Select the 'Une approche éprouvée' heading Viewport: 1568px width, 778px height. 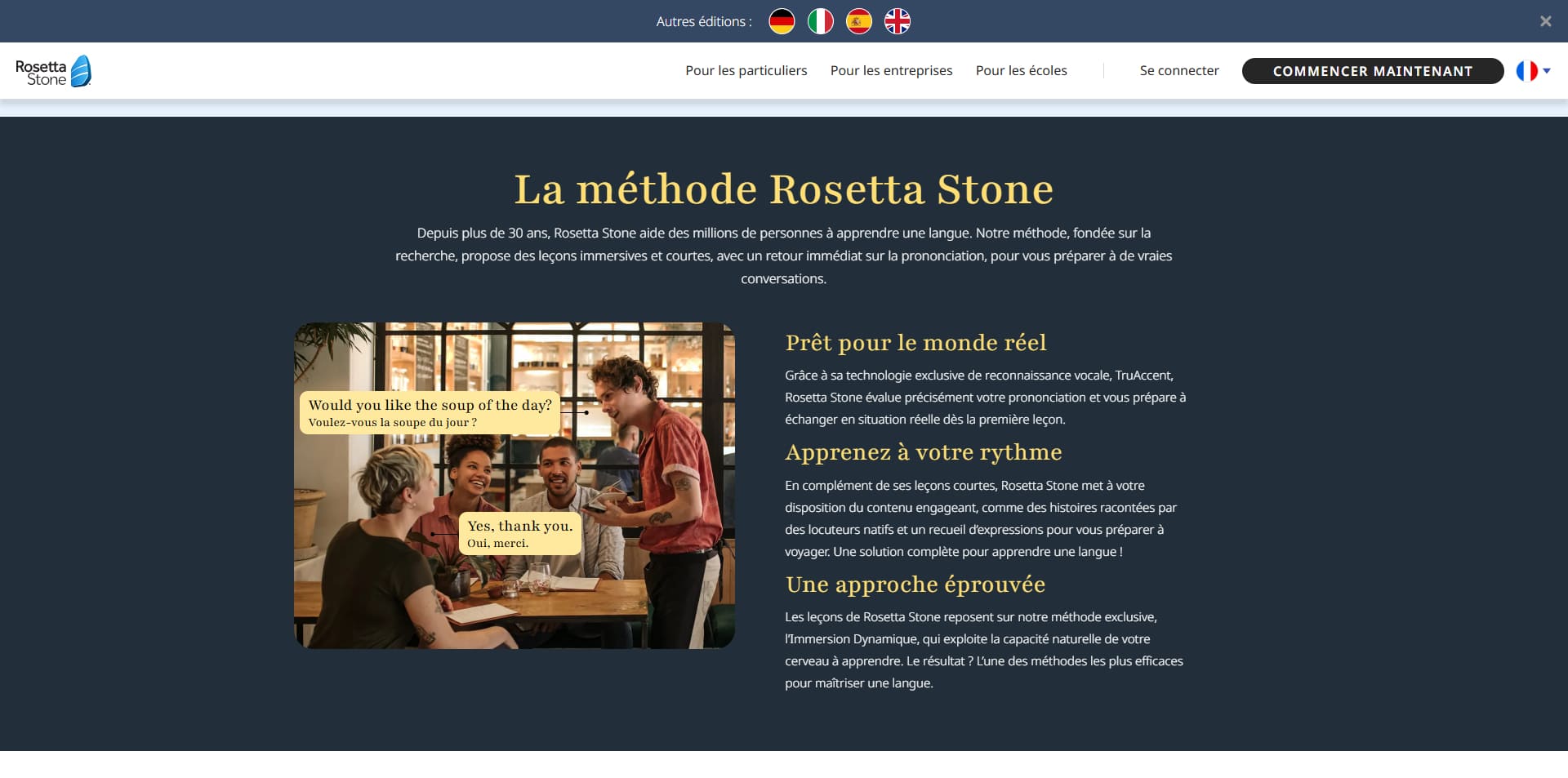[915, 585]
